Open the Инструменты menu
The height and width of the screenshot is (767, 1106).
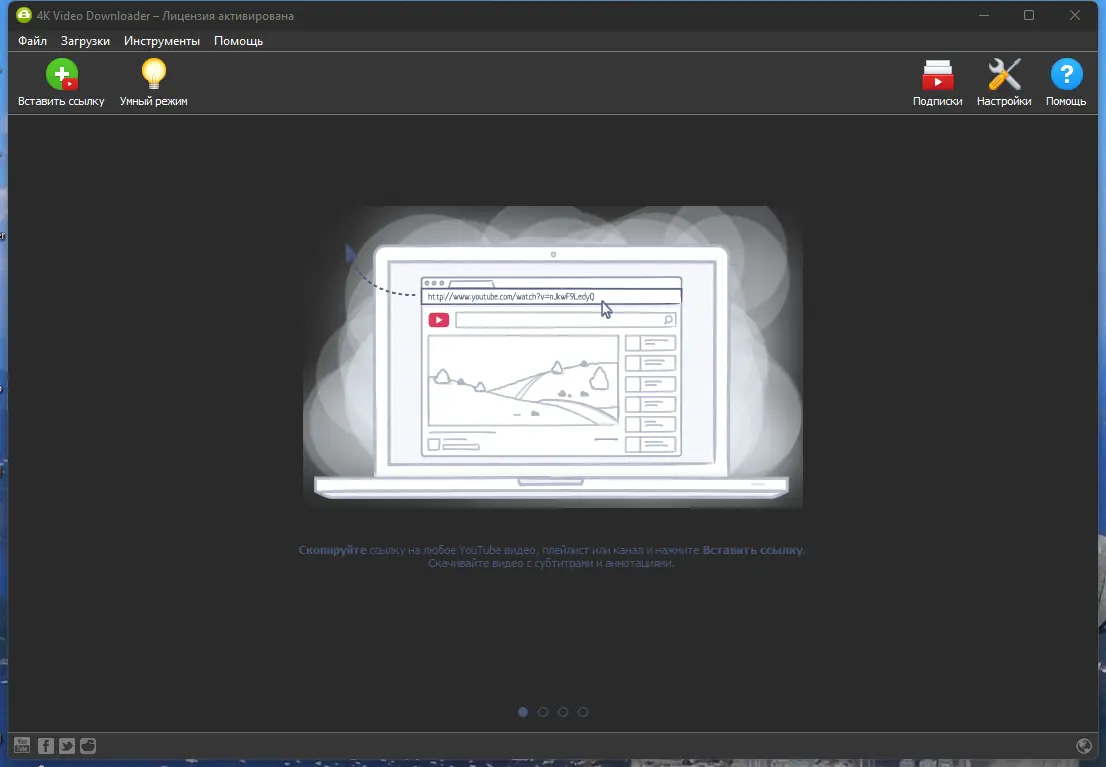[162, 41]
